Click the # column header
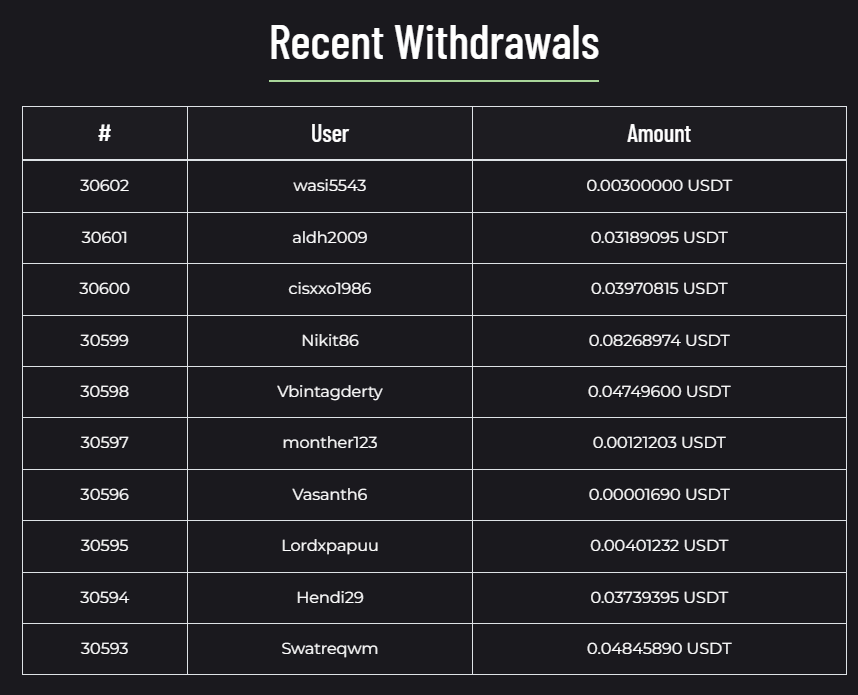The height and width of the screenshot is (695, 858). (x=104, y=133)
